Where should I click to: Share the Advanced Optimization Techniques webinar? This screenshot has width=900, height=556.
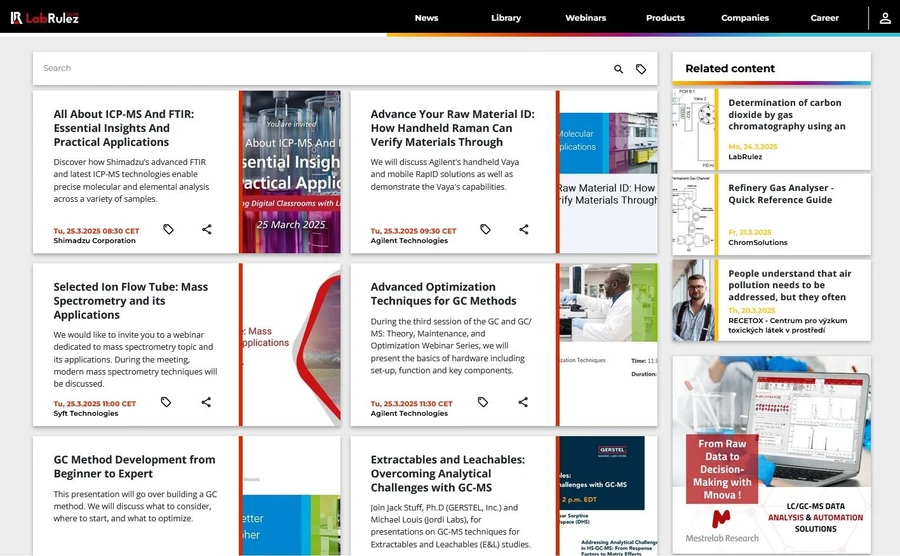[x=523, y=402]
